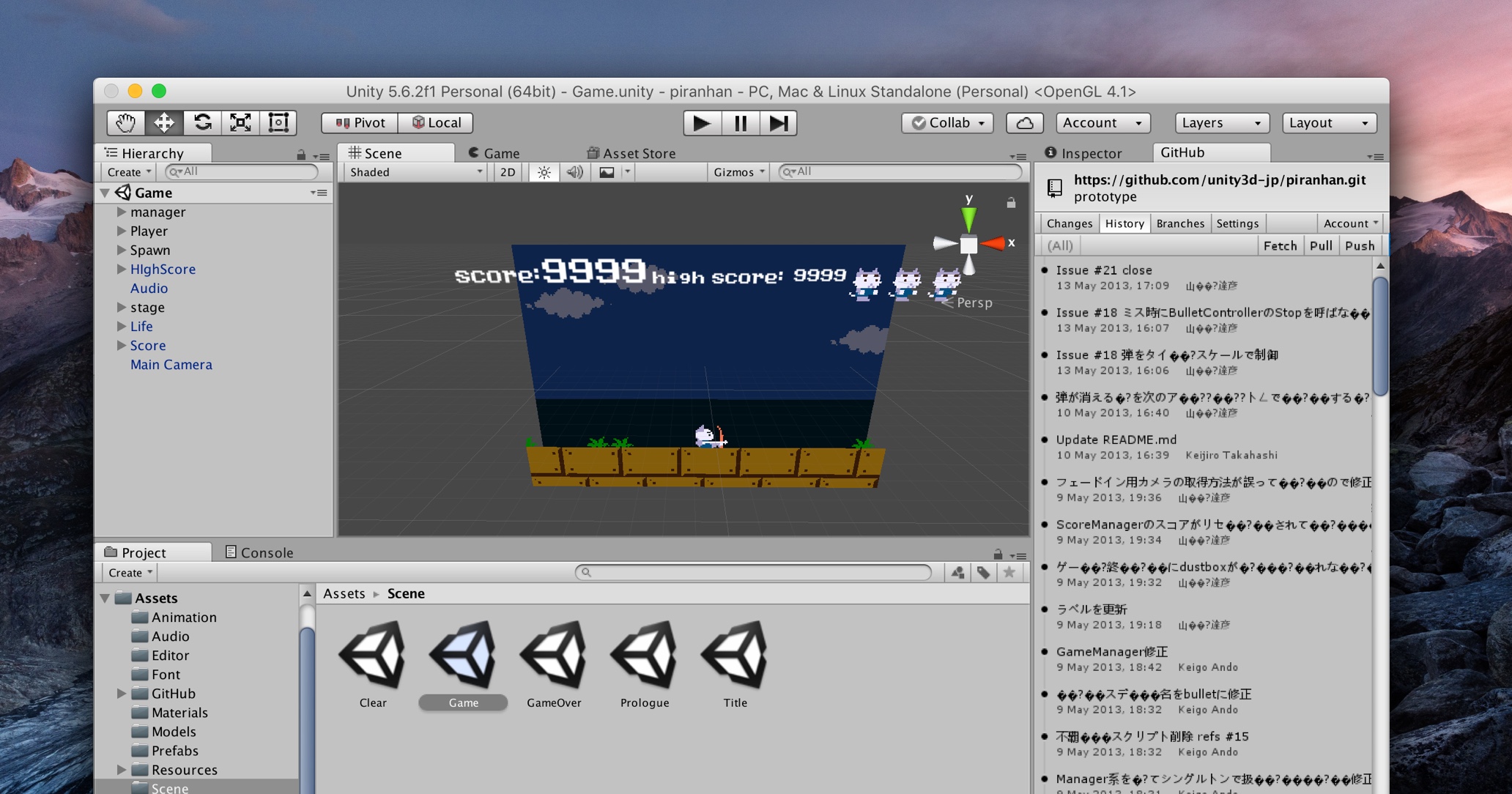Toggle scene lighting sun icon
Screen dimensions: 1512x794
coord(544,172)
